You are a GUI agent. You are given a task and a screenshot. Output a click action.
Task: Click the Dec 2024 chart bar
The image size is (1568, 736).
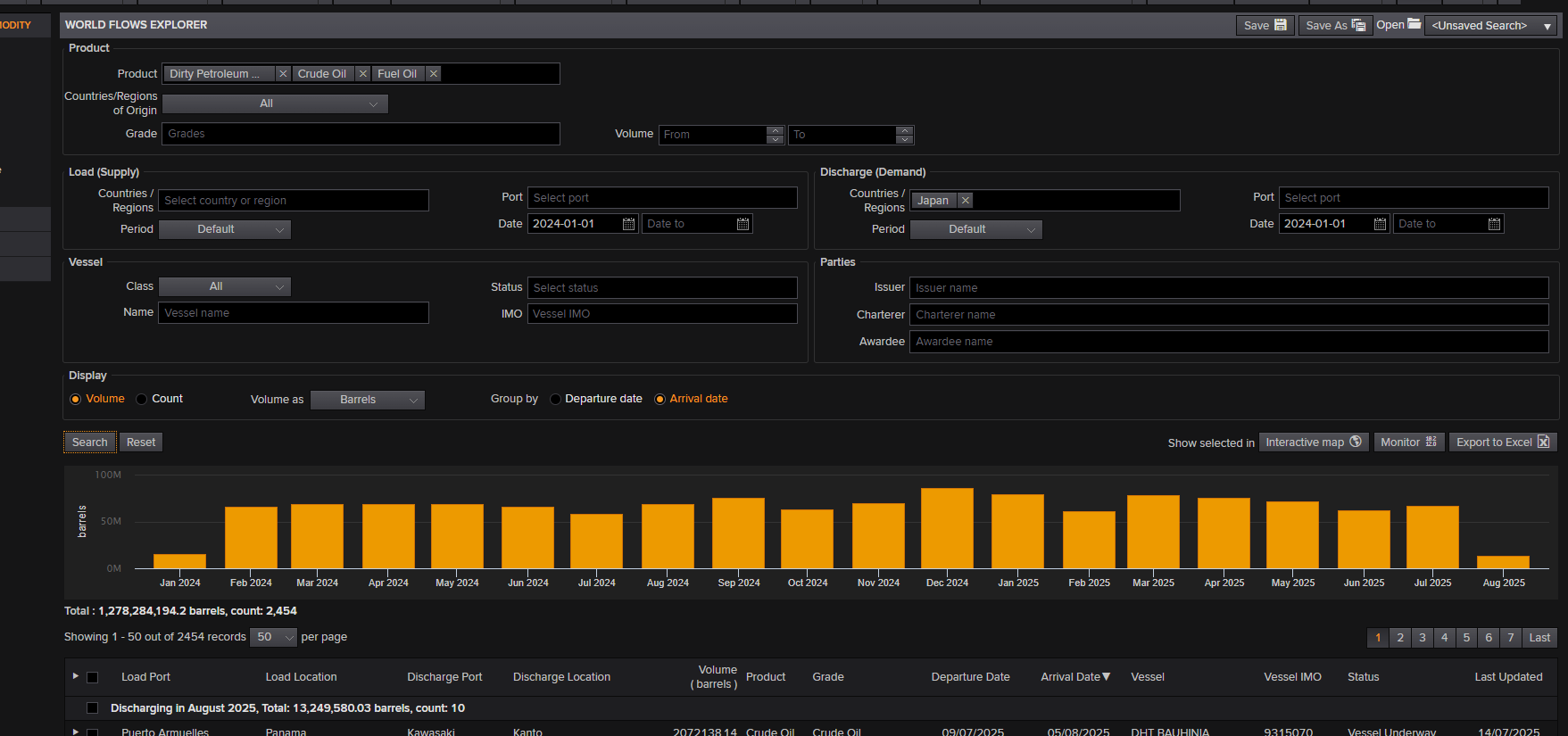(947, 528)
